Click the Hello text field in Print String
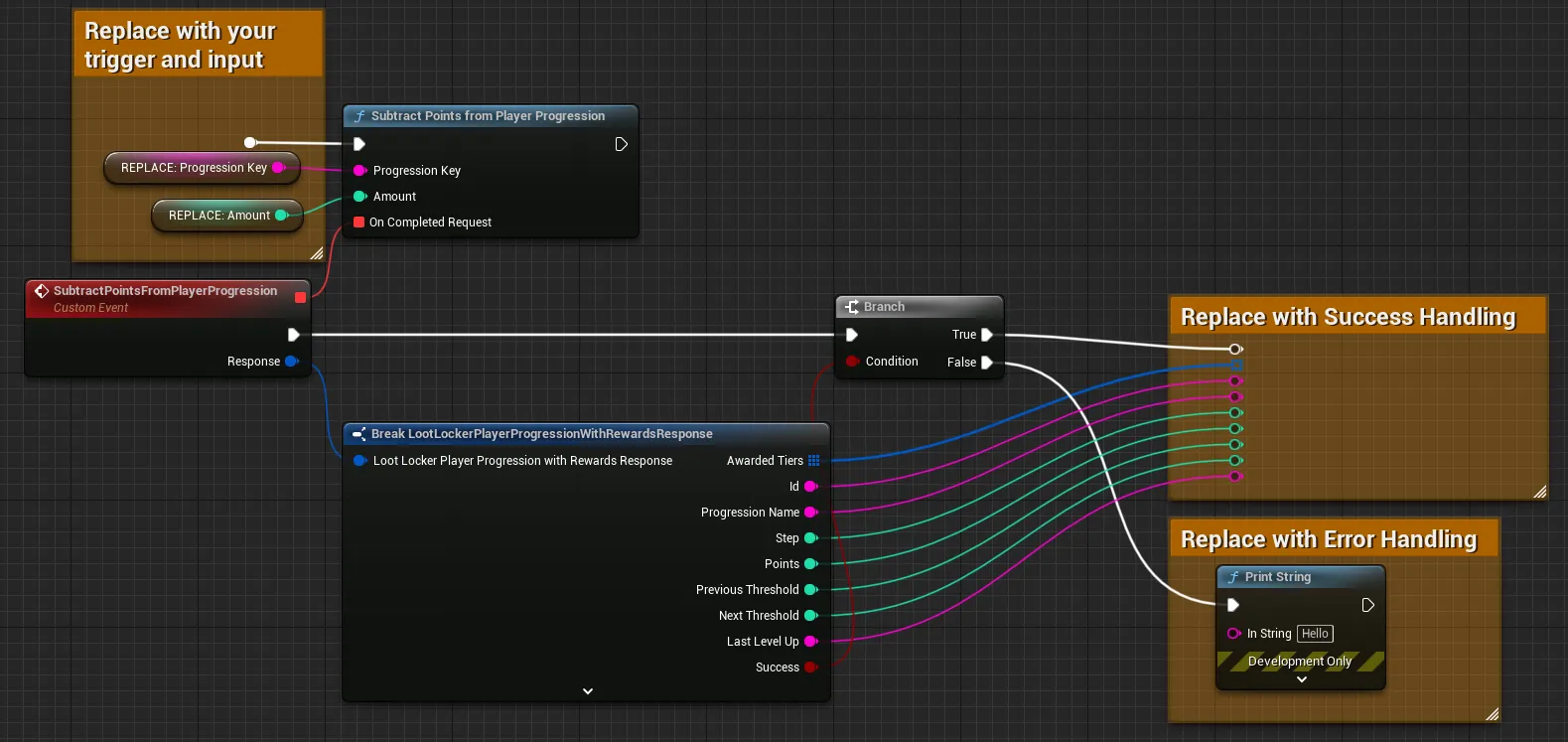This screenshot has width=1568, height=742. 1315,634
